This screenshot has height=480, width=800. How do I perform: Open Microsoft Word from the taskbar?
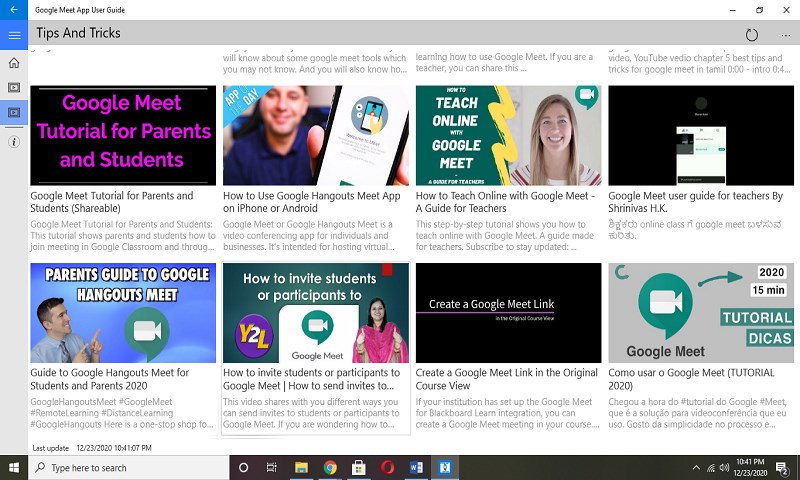(x=416, y=467)
